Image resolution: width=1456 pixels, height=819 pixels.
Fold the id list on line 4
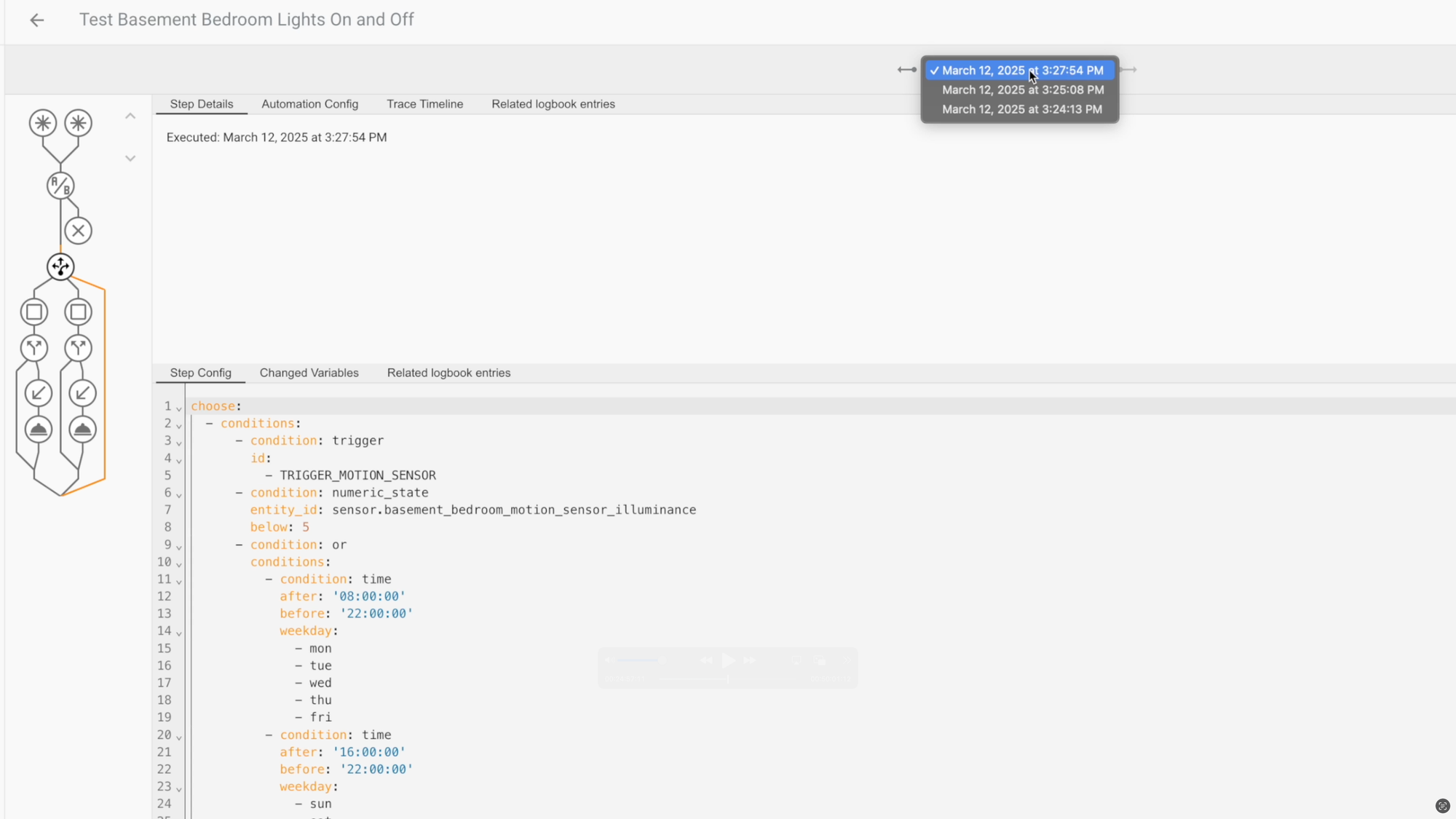click(x=179, y=459)
